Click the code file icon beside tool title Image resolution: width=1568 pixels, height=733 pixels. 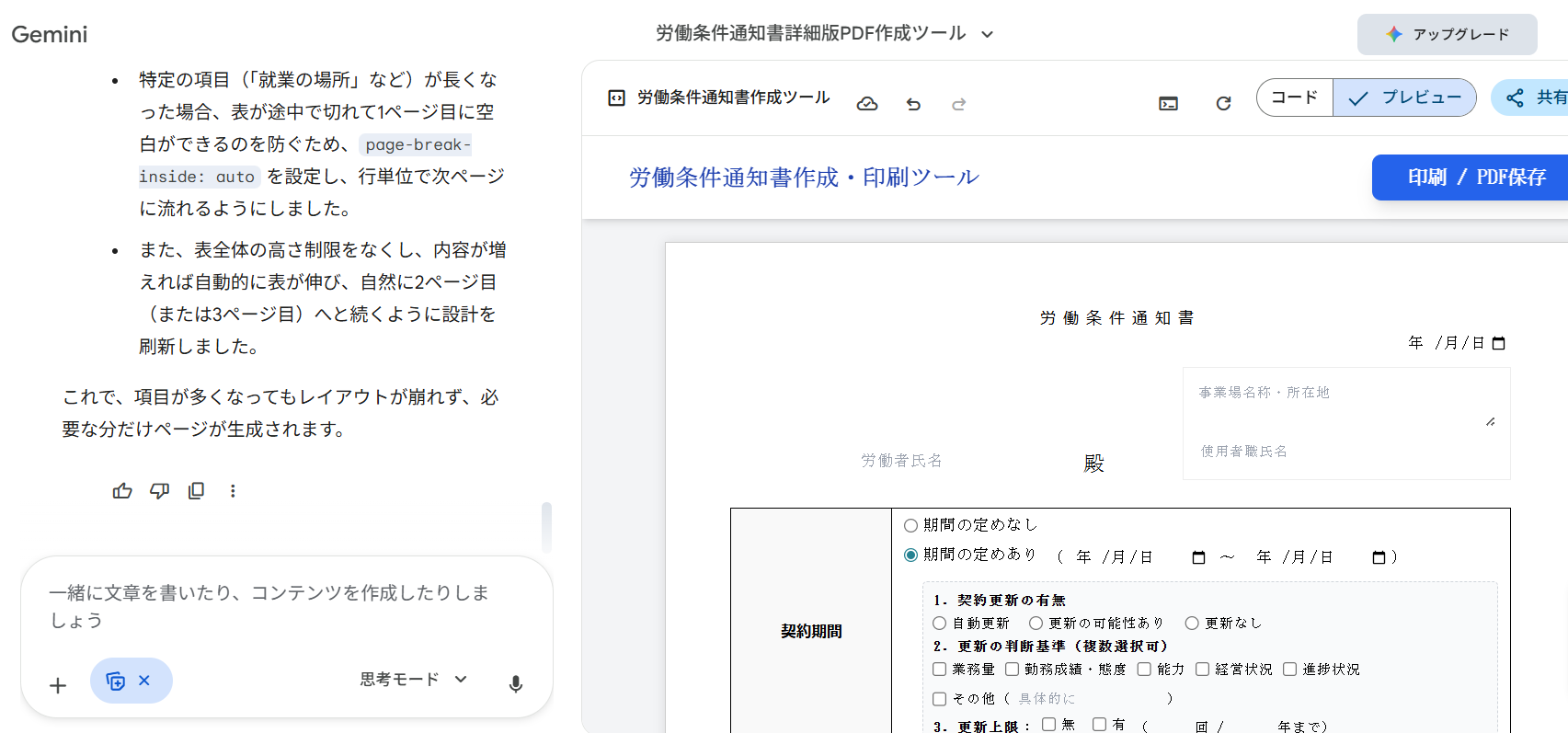click(x=617, y=97)
